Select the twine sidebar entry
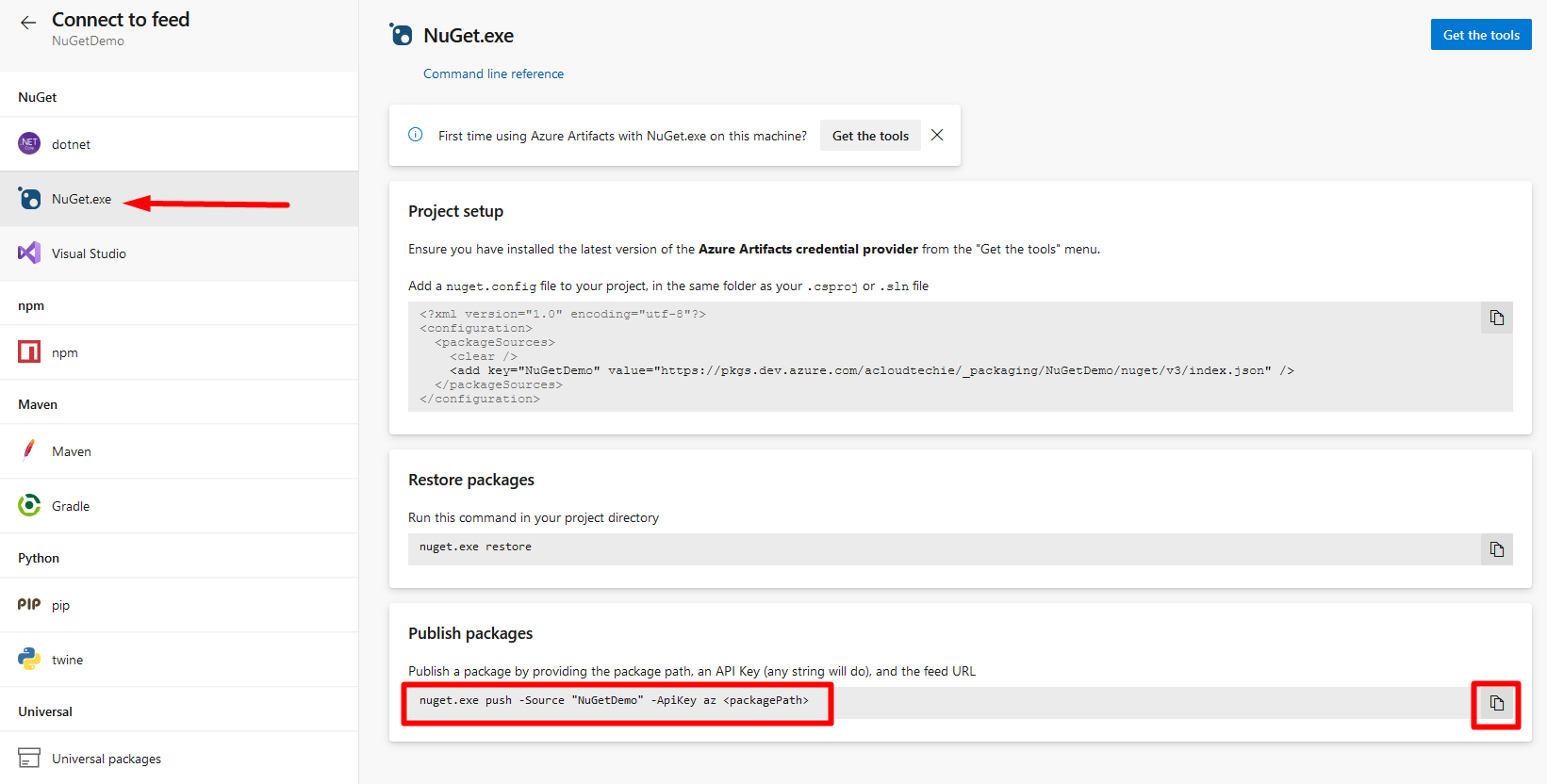This screenshot has width=1547, height=784. pos(179,660)
